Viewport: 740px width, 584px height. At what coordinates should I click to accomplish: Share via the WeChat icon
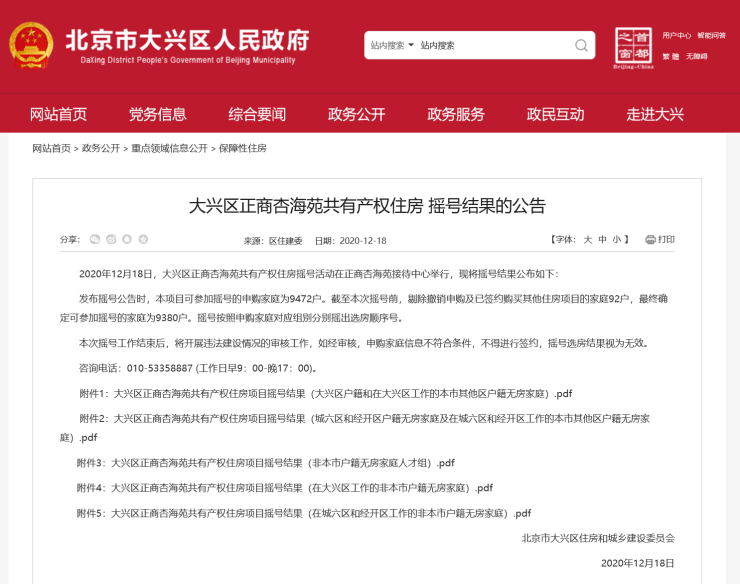click(x=95, y=239)
